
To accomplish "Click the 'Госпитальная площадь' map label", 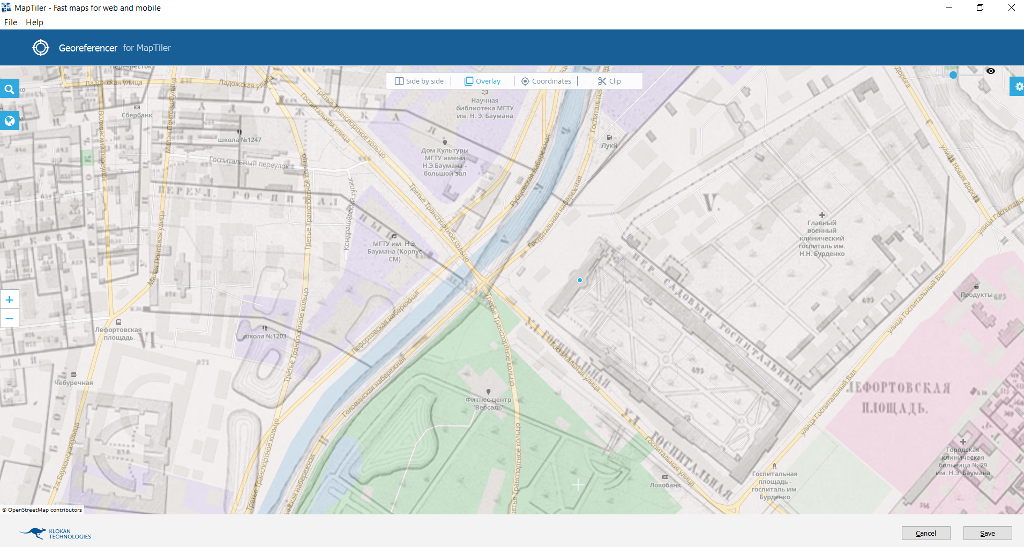I will click(775, 485).
